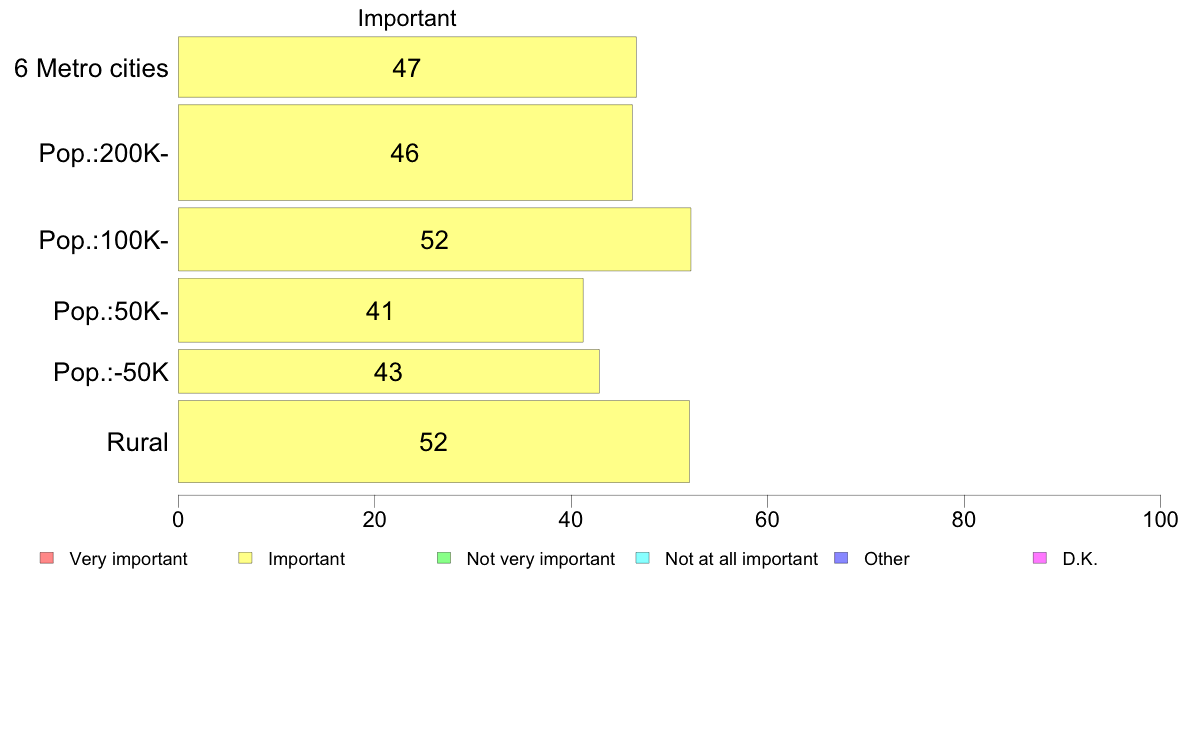This screenshot has width=1188, height=736.
Task: Click the Rural axis label
Action: [x=137, y=442]
